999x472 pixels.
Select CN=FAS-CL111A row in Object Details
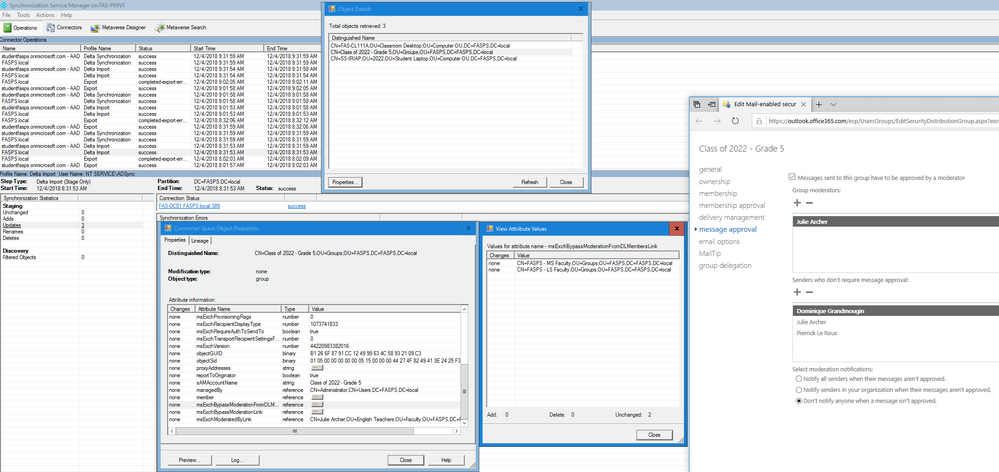click(450, 46)
